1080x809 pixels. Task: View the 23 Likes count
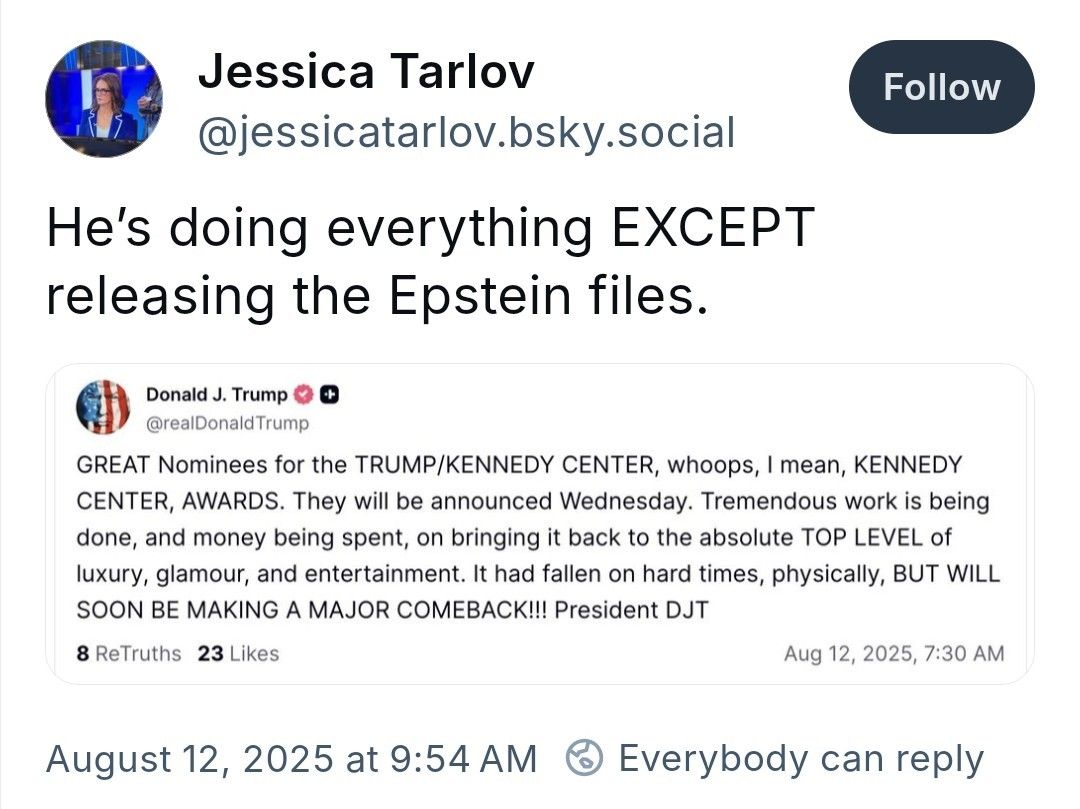click(x=238, y=654)
